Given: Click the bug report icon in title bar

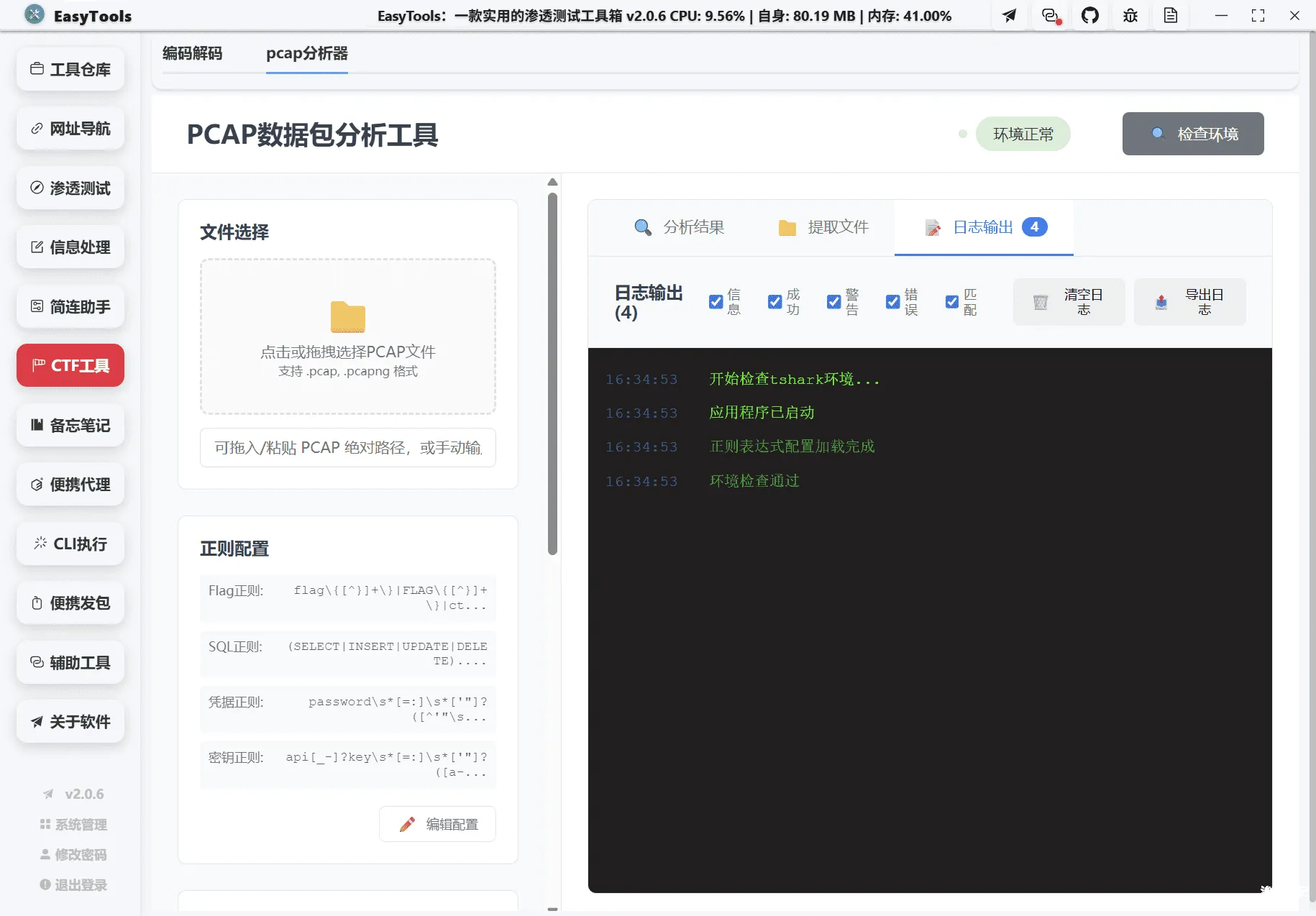Looking at the screenshot, I should (x=1130, y=15).
